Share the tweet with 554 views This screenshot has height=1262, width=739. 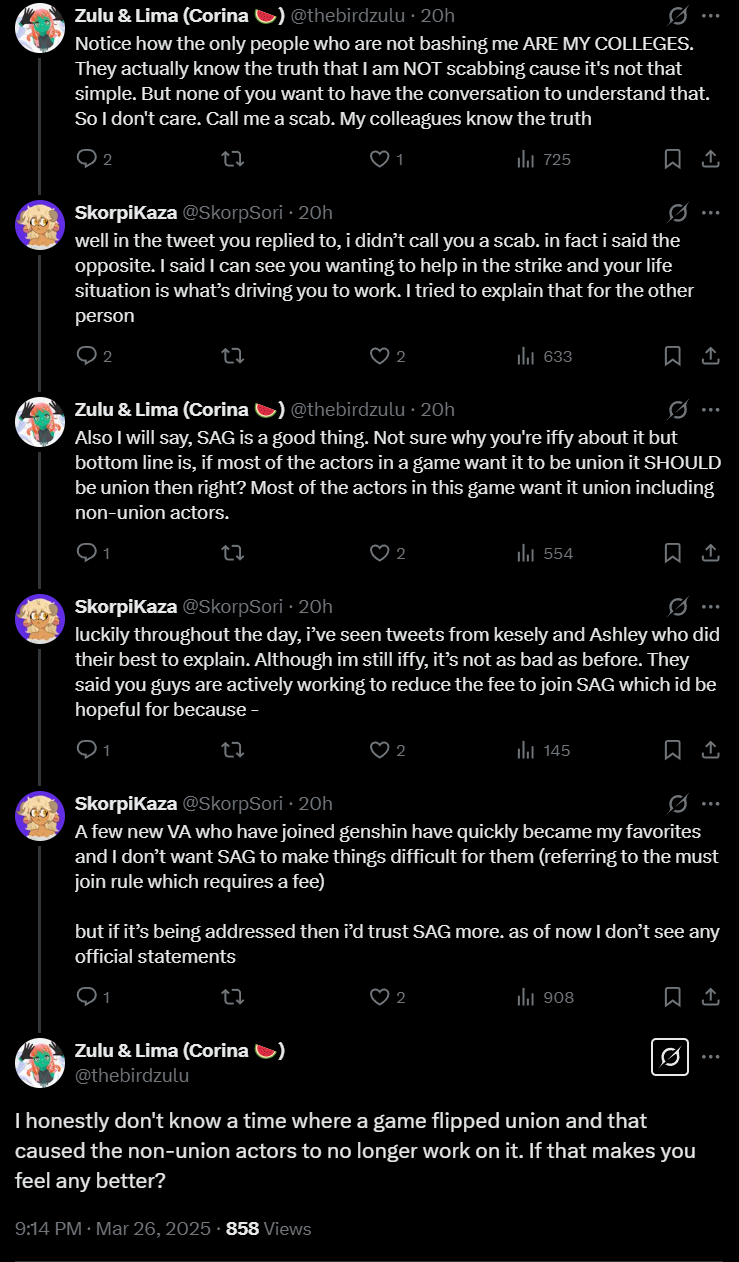pos(710,553)
